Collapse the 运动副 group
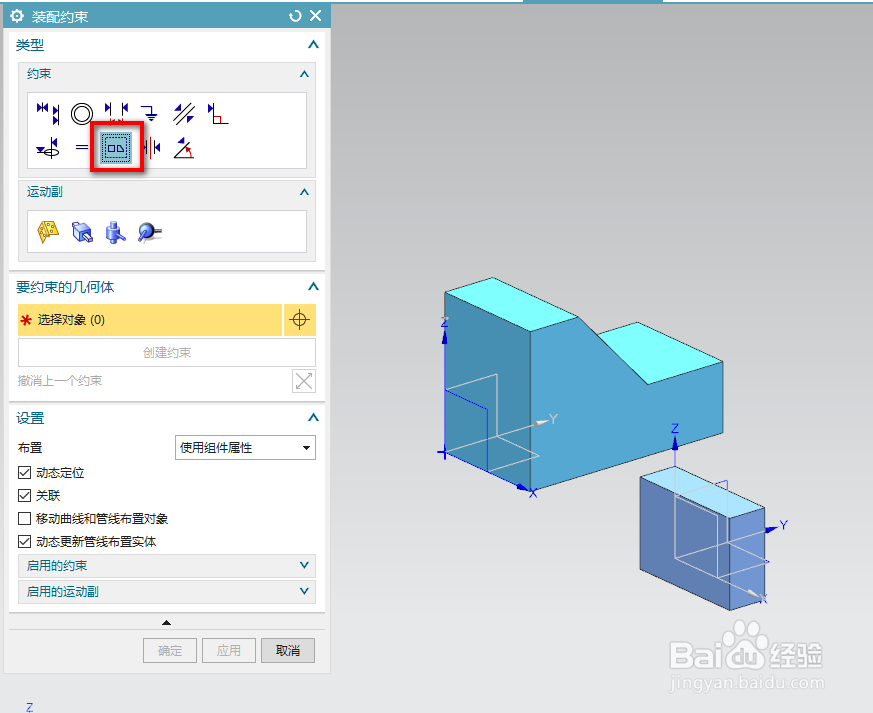 (x=304, y=192)
